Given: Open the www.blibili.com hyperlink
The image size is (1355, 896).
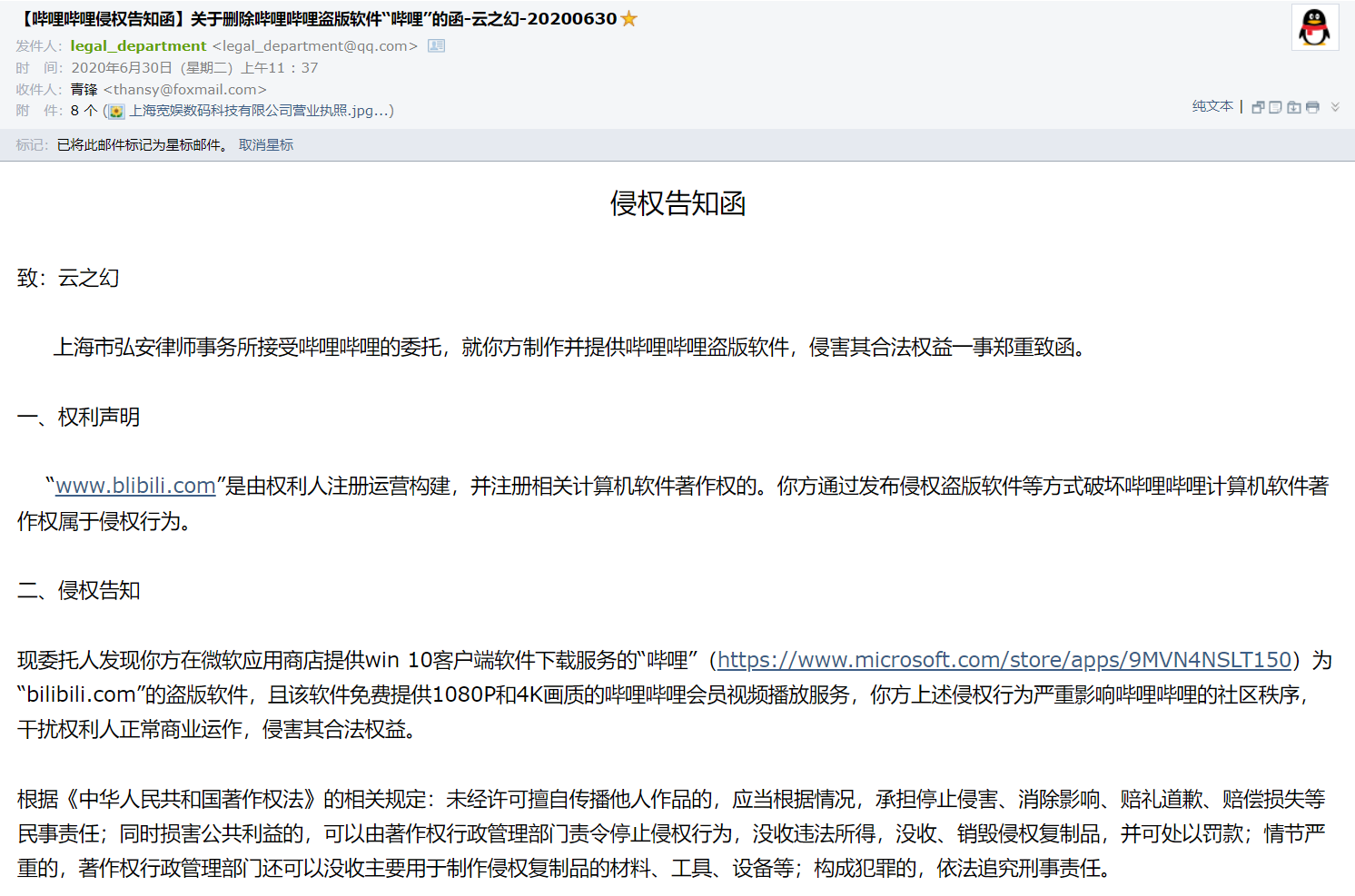Looking at the screenshot, I should [x=135, y=486].
